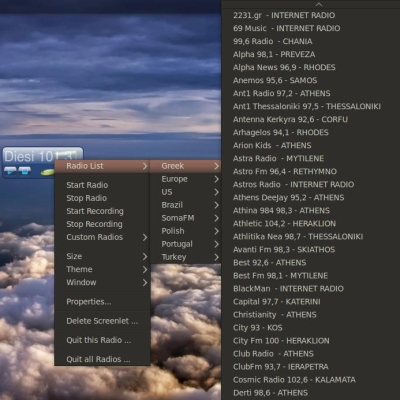The image size is (400, 400).
Task: Select Arhagelos 94,1 - RHODES
Action: (x=311, y=132)
